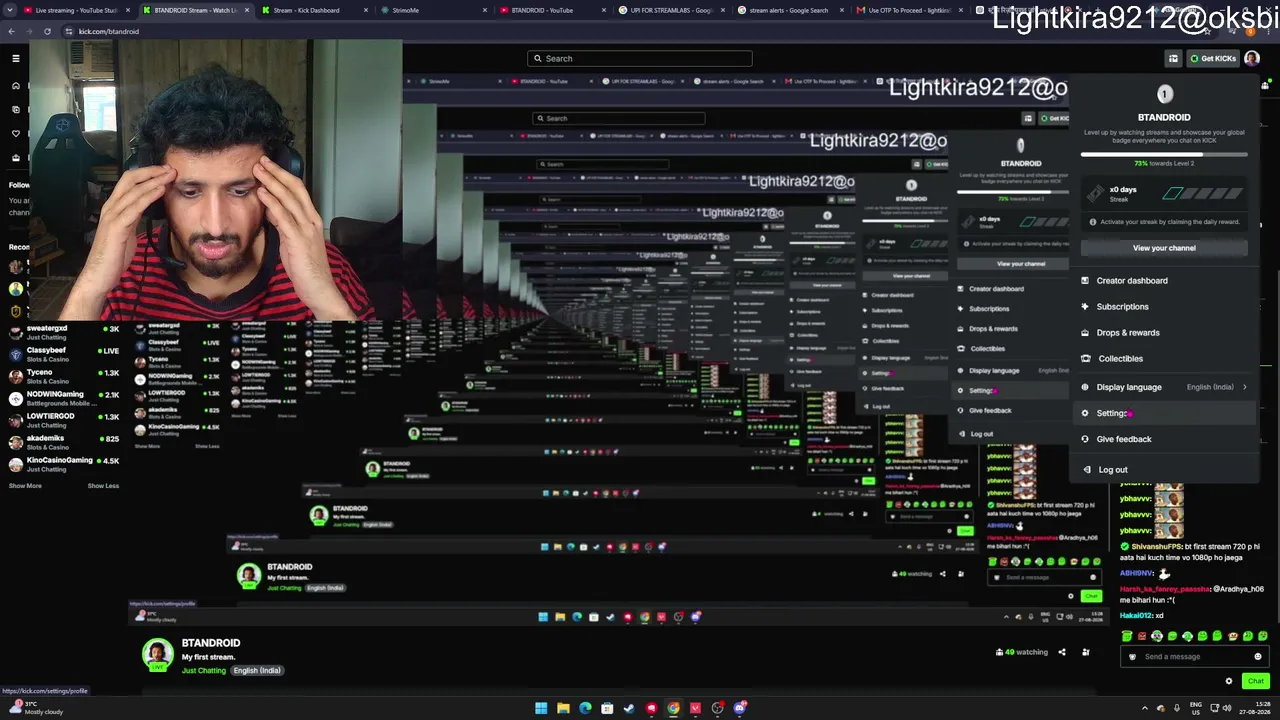
Task: Open sweatergxd recommended channel
Action: 64,332
